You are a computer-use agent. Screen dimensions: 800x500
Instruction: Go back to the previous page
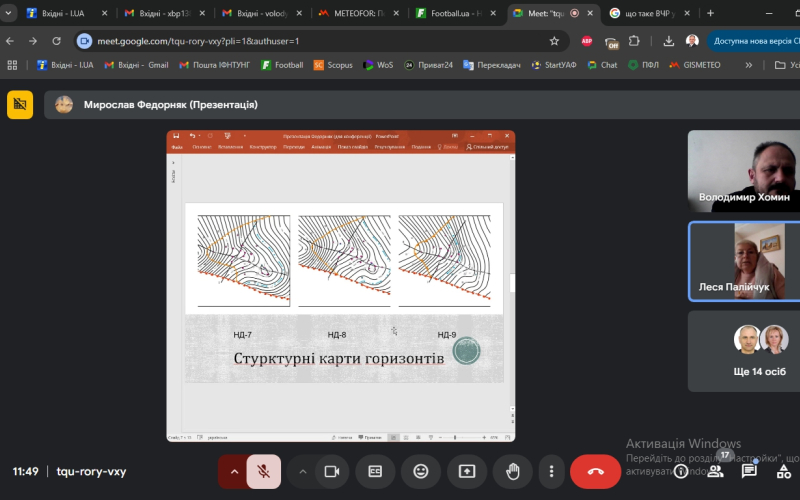pos(10,41)
